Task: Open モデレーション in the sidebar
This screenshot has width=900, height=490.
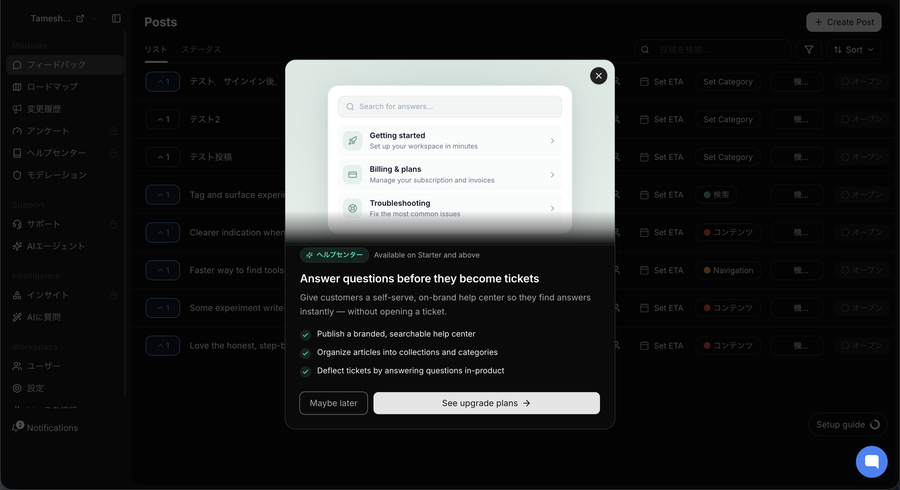Action: coord(65,175)
